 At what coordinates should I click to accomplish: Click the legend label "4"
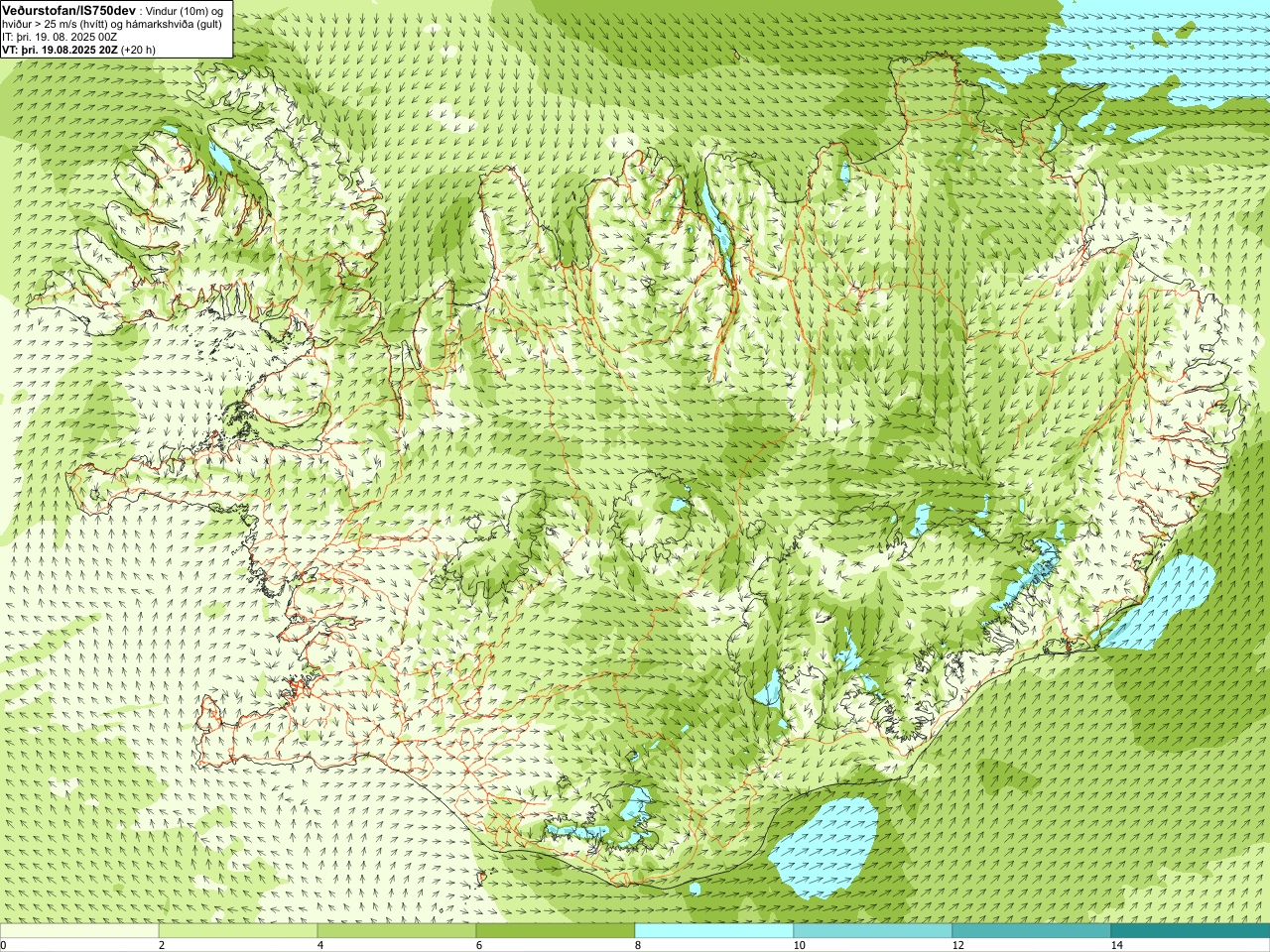(319, 945)
